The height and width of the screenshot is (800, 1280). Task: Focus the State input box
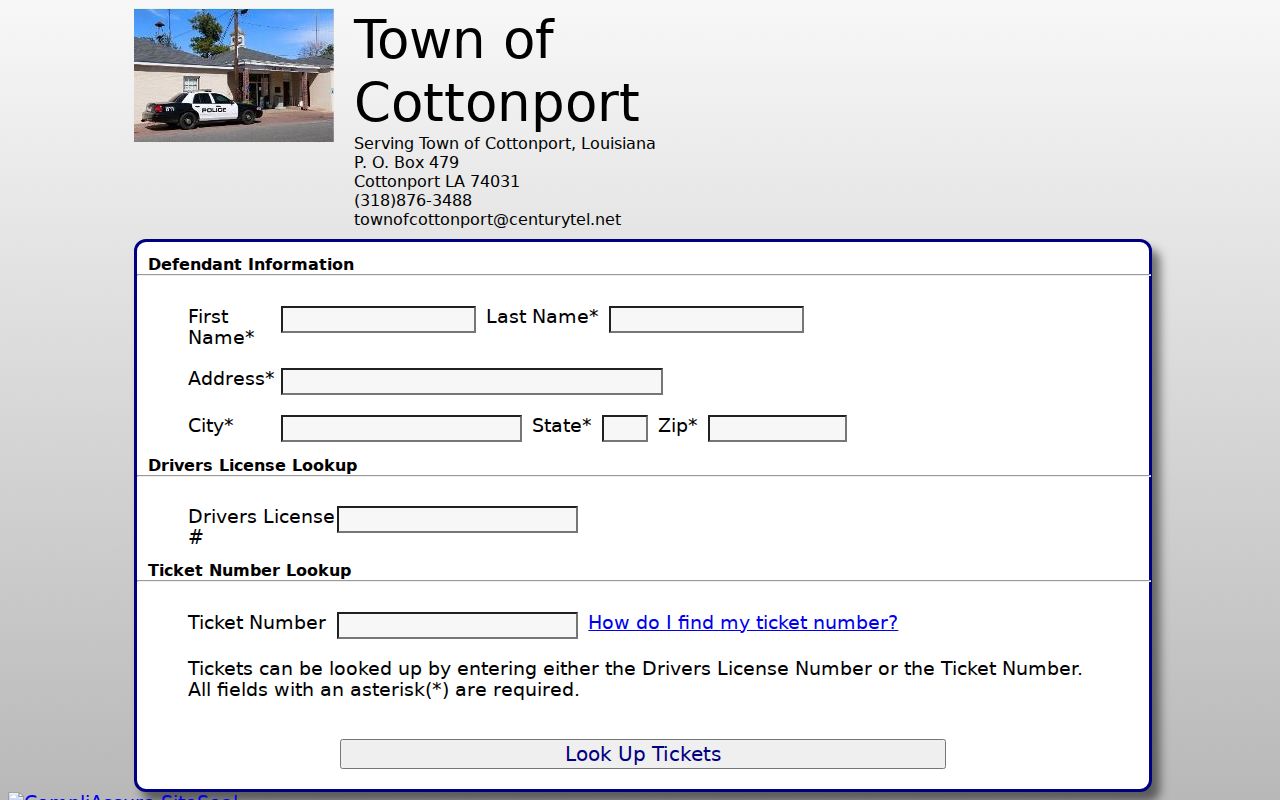click(625, 428)
